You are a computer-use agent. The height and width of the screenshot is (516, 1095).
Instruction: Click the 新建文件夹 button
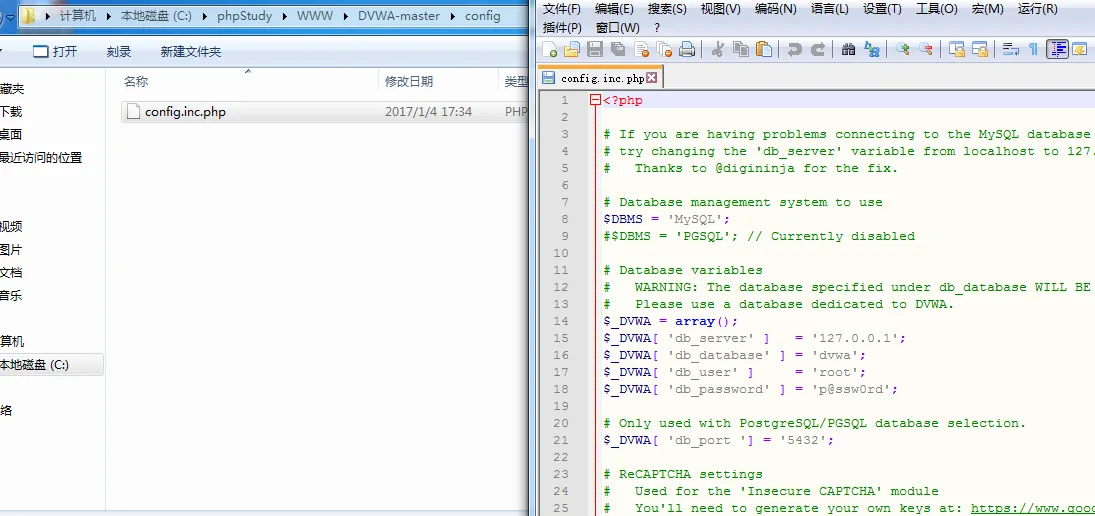click(x=190, y=51)
